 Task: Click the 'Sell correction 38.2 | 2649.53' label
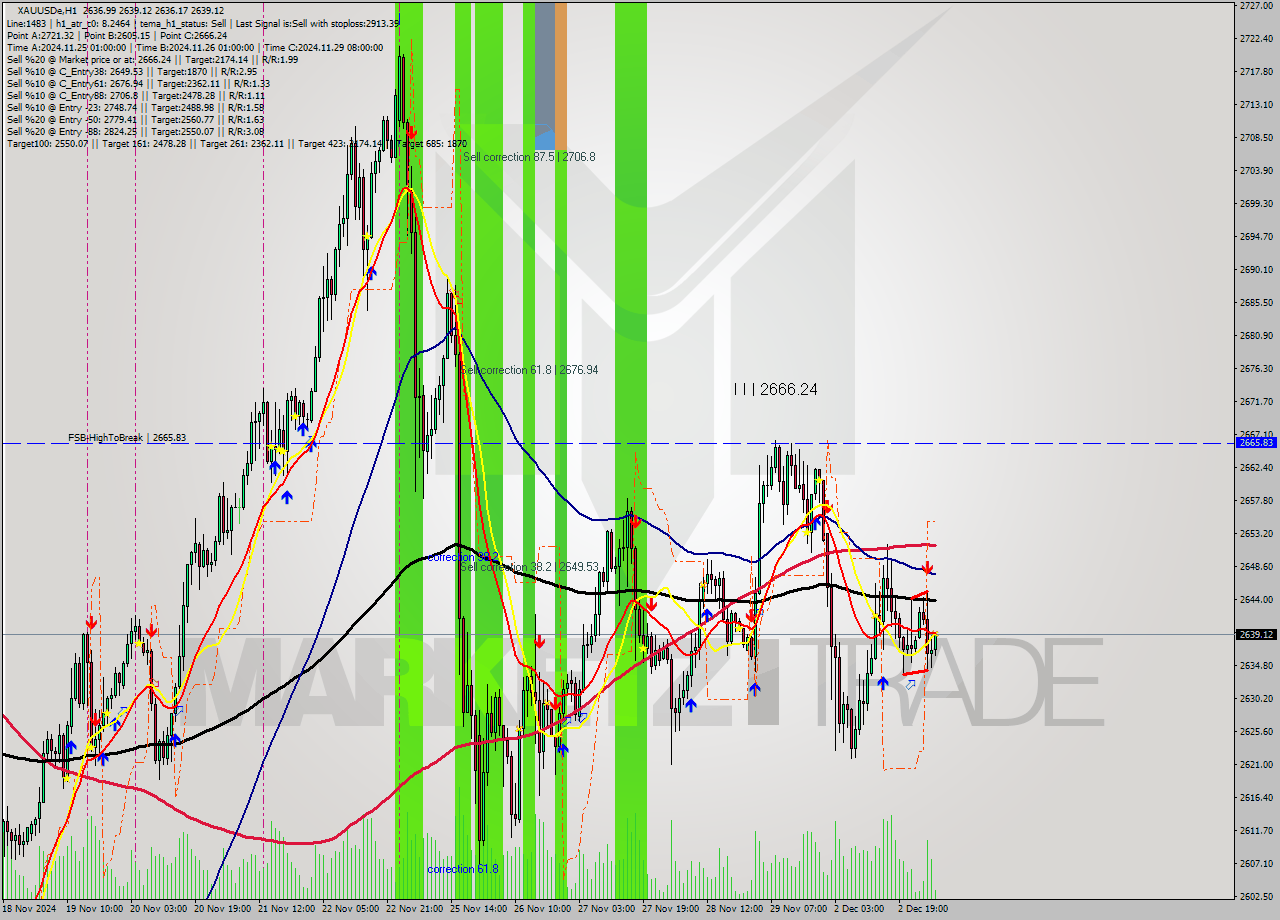[x=530, y=567]
